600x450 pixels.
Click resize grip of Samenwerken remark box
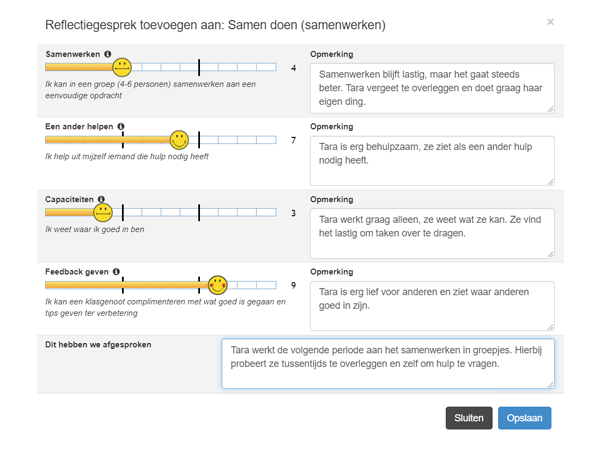pos(550,109)
